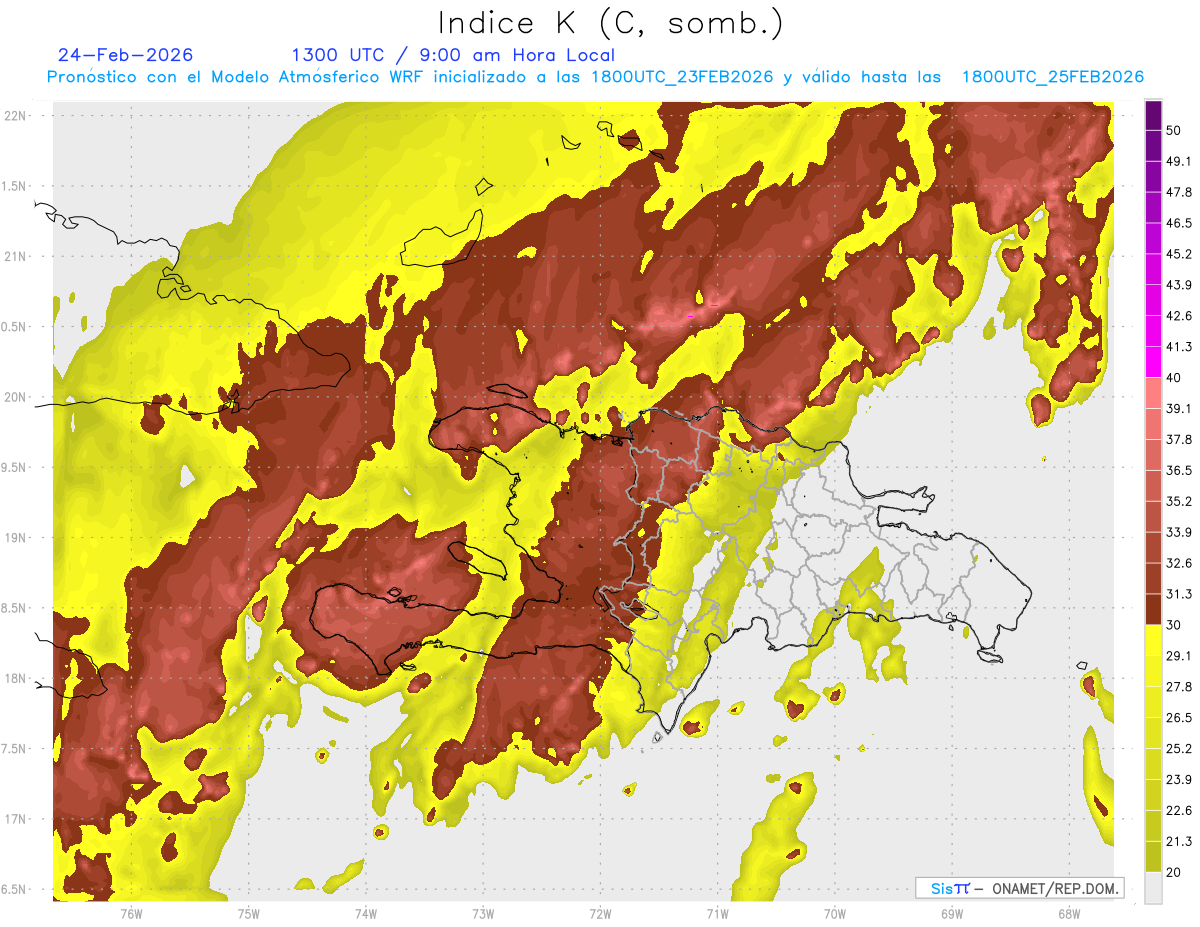Screen dimensions: 1200x927
Task: Click the "45.2" colorbar value
Action: click(1179, 254)
